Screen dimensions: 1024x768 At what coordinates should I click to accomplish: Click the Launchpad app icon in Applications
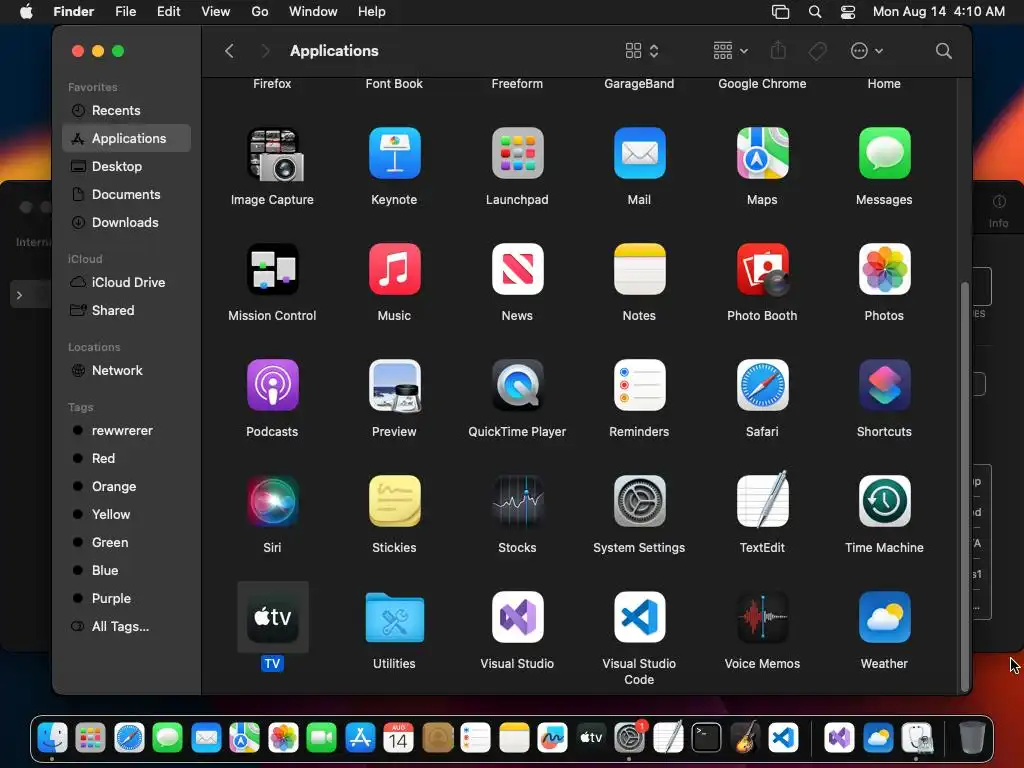[517, 153]
